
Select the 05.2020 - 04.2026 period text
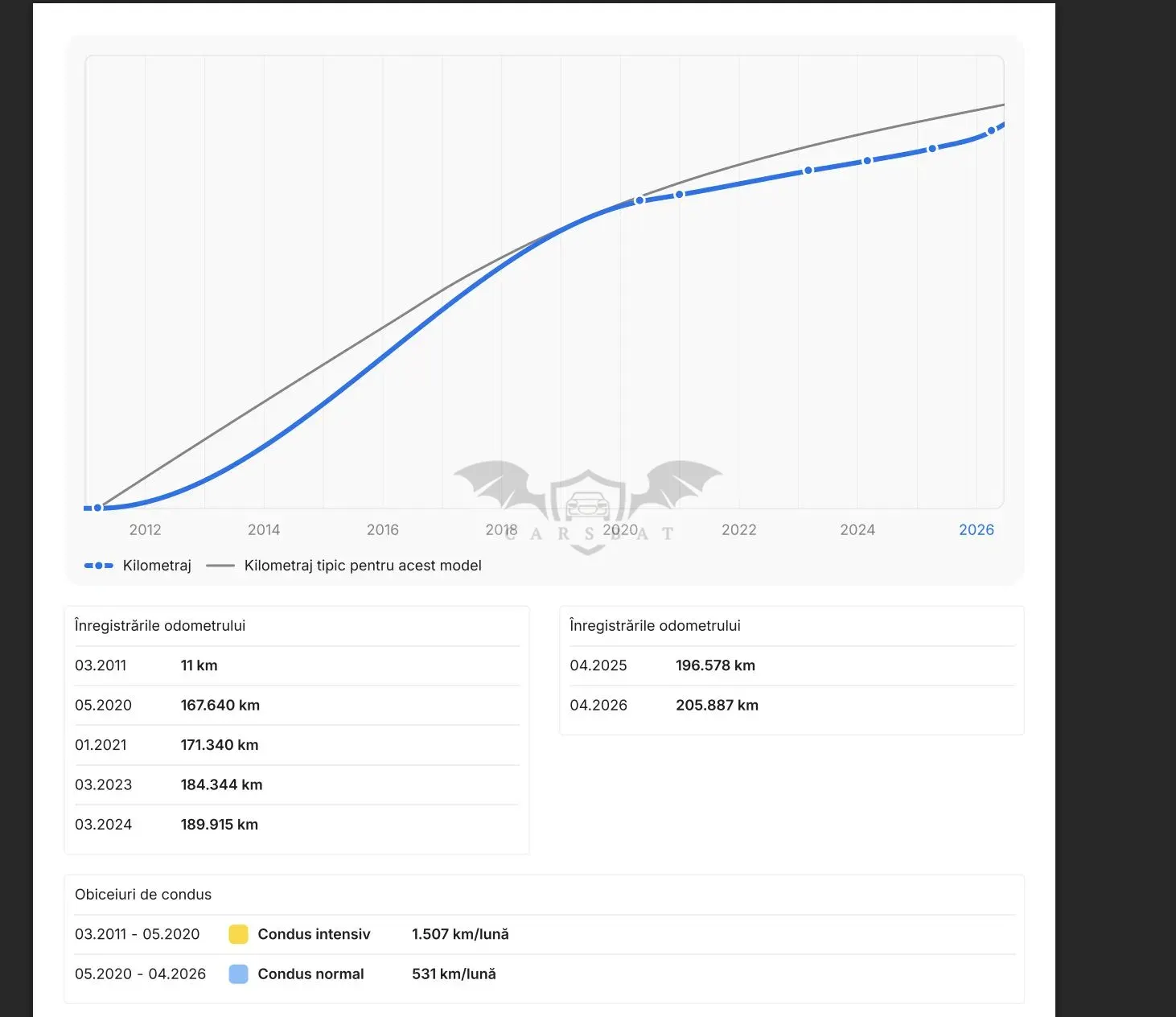[x=140, y=974]
